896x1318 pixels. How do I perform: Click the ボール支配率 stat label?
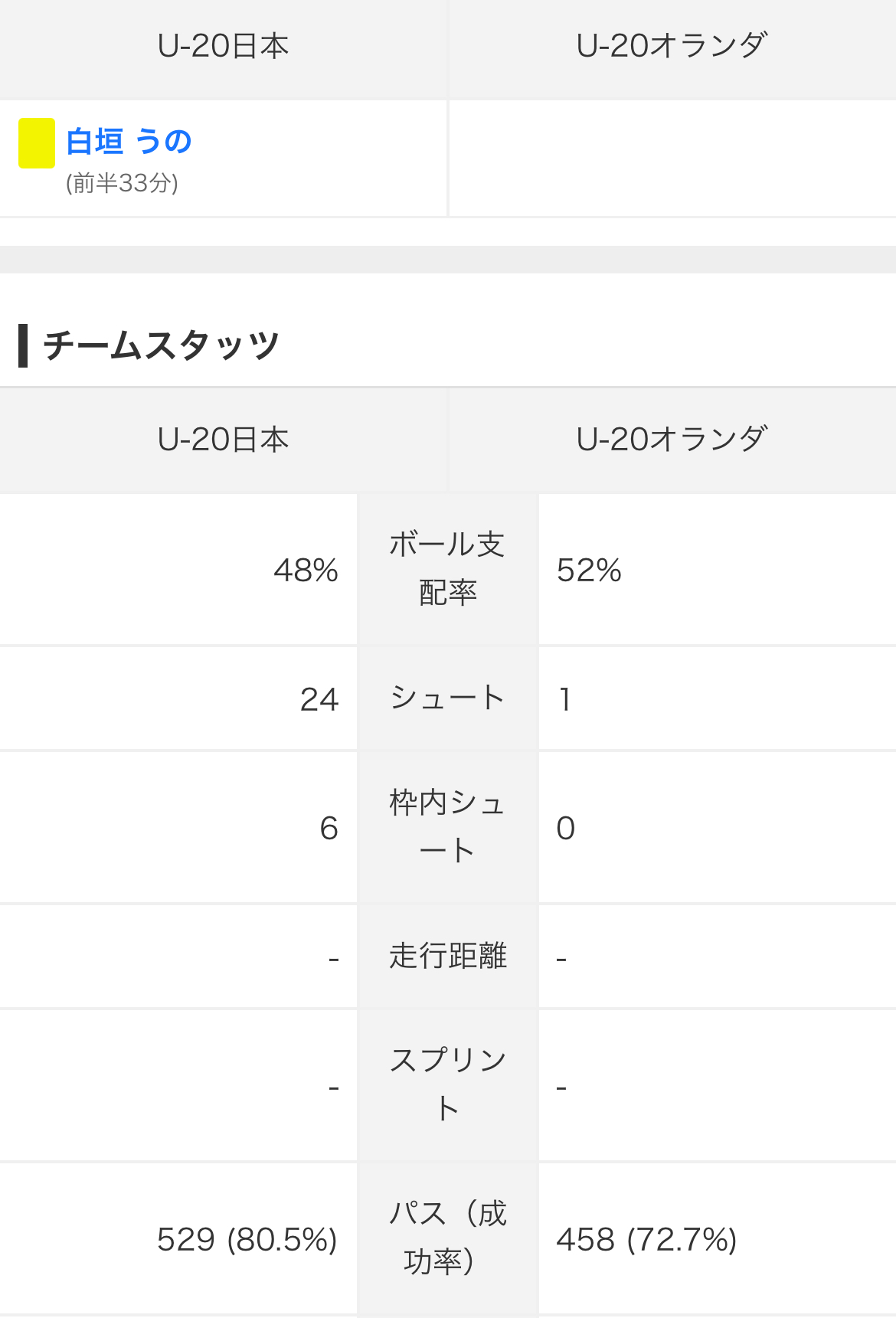pyautogui.click(x=447, y=568)
